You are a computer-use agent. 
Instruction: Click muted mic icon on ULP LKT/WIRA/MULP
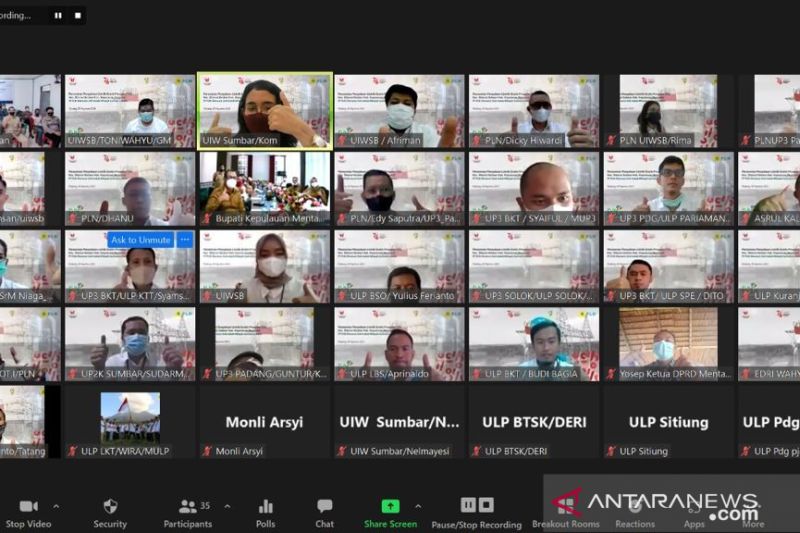point(72,451)
